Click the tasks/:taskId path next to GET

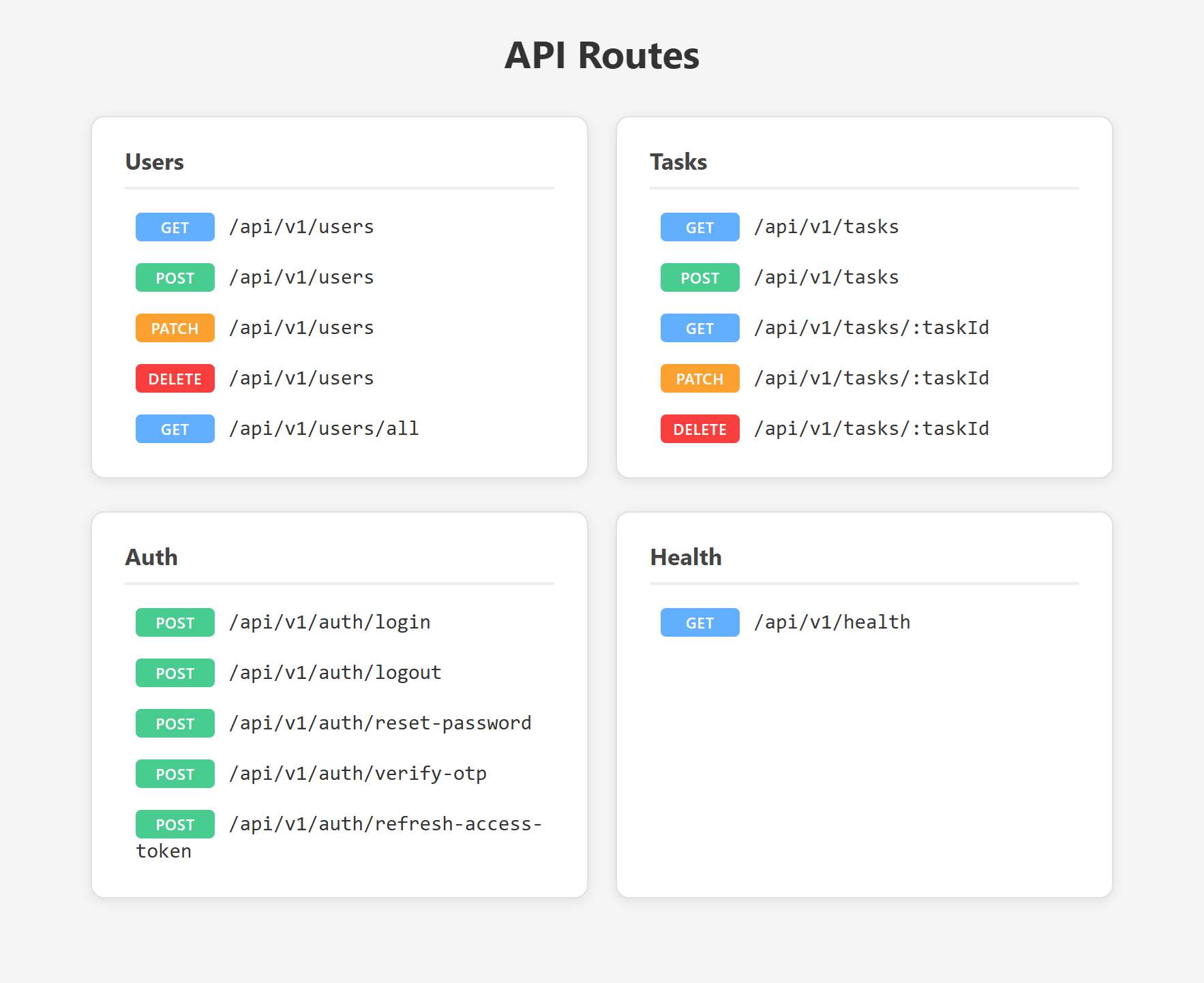[x=871, y=328]
